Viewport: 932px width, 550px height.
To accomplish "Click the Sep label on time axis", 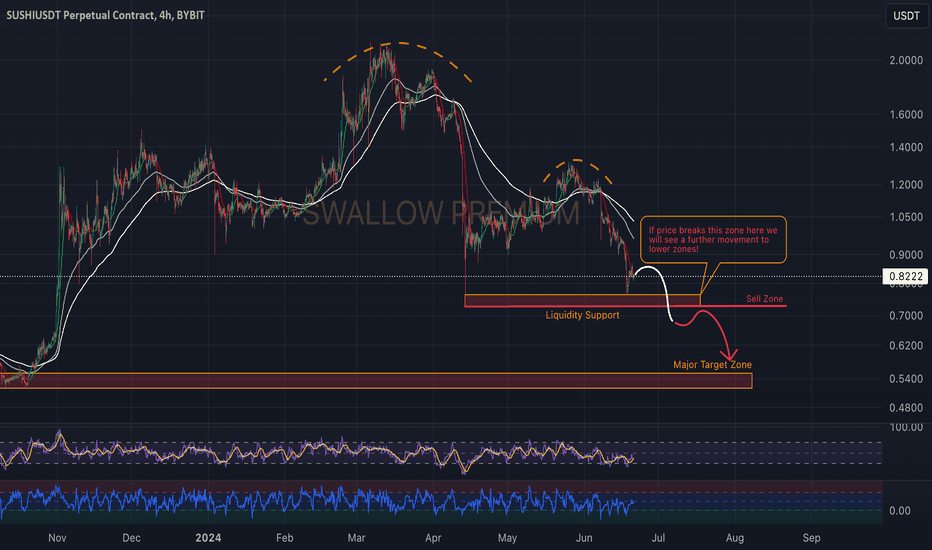I will 811,538.
